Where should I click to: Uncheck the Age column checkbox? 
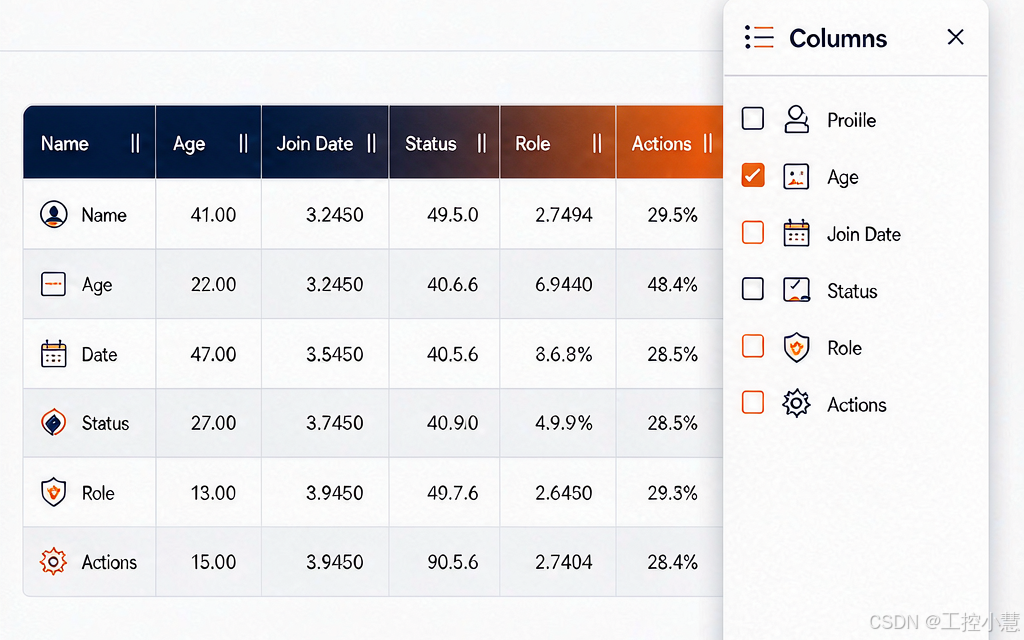click(753, 175)
